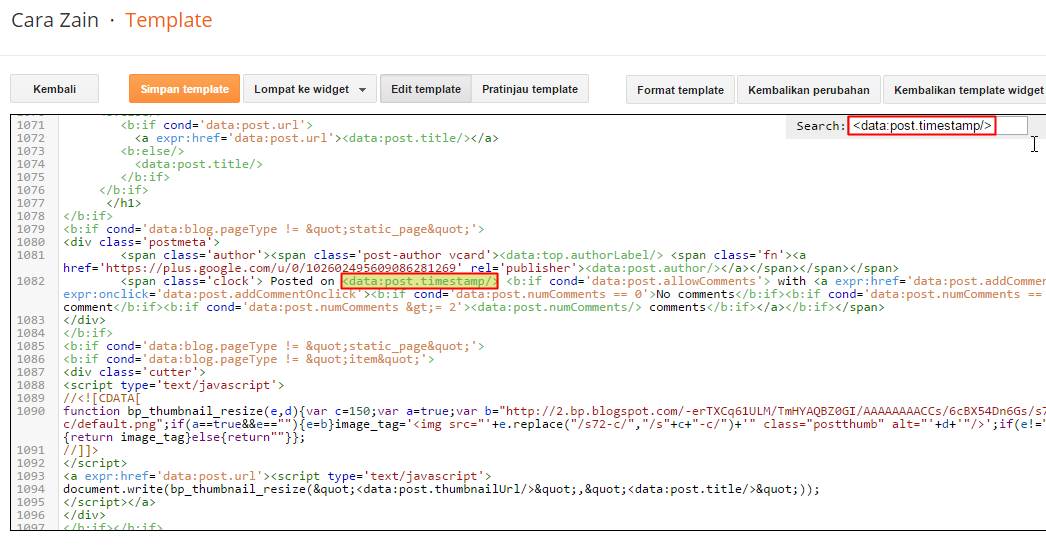Click the //]]> line 1091
Image resolution: width=1046 pixels, height=547 pixels.
tap(81, 450)
